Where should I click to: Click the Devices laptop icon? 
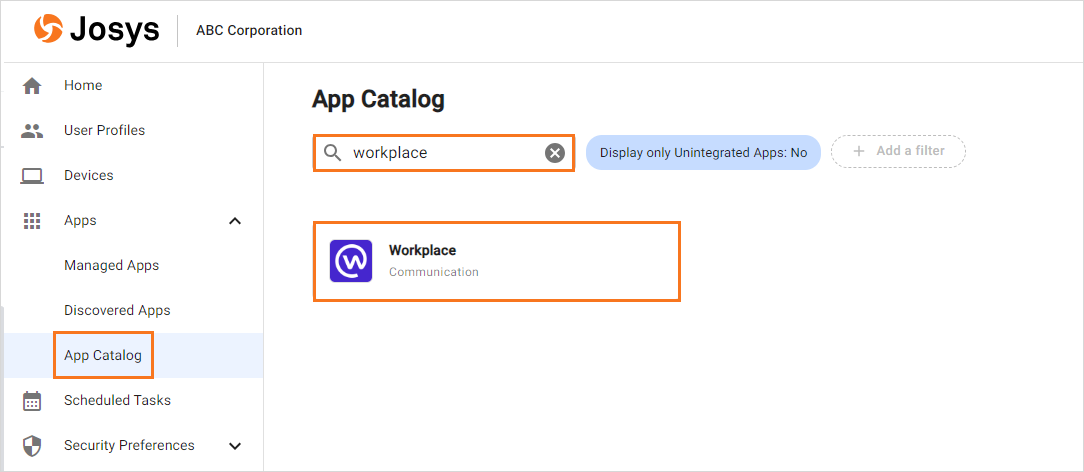32,176
